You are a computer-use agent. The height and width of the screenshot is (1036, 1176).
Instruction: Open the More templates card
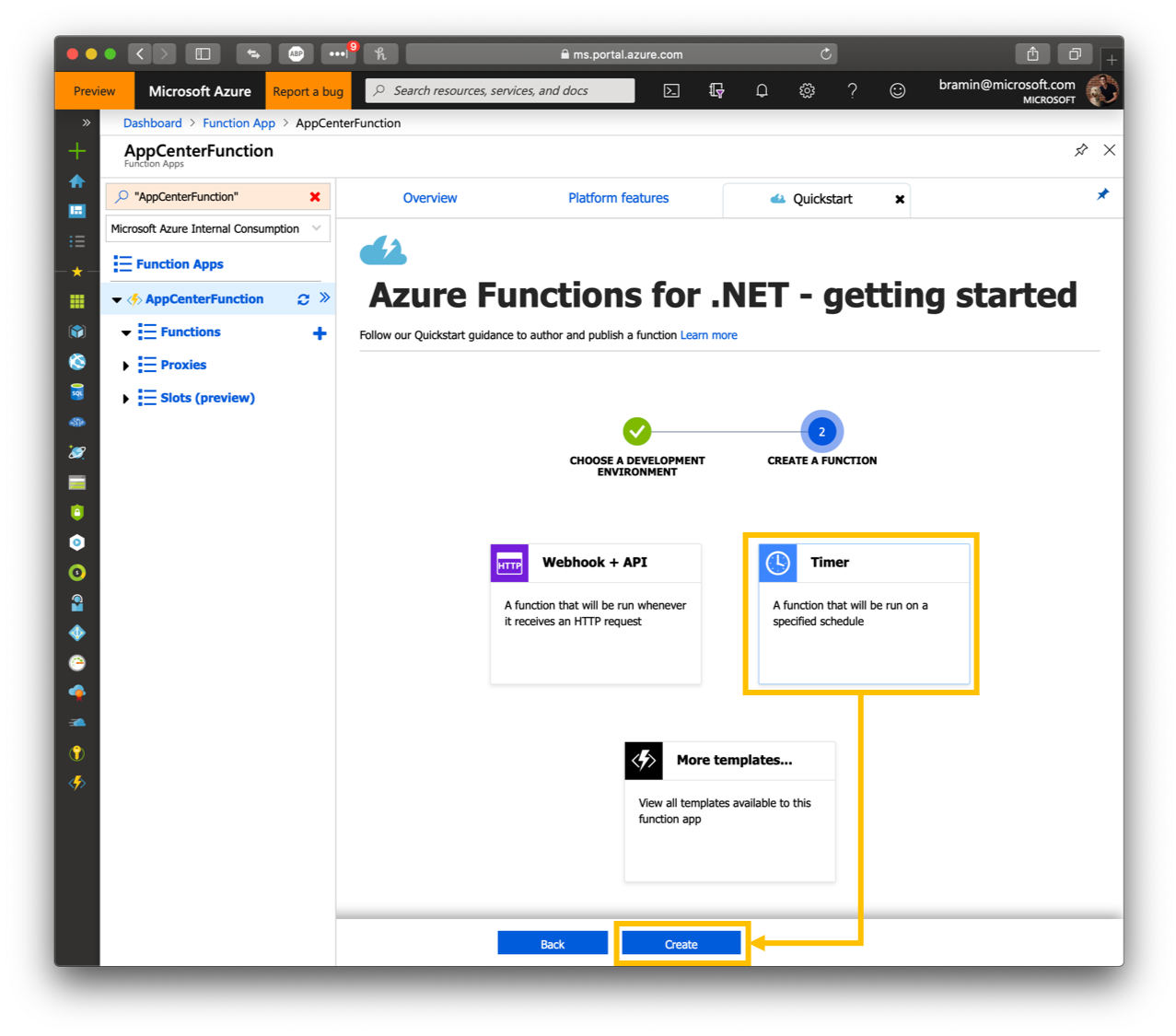click(x=729, y=811)
